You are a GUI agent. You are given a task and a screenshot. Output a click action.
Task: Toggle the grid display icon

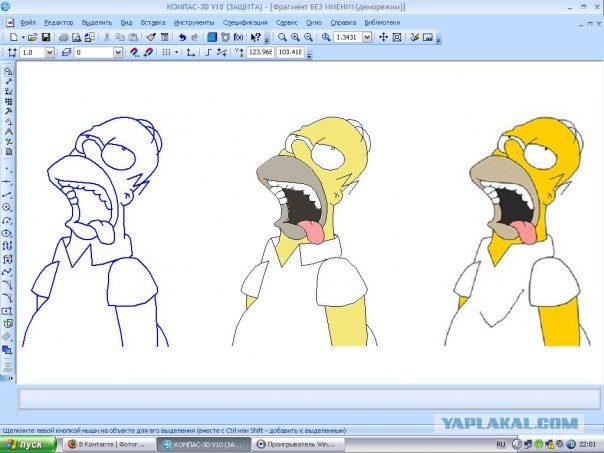(x=166, y=52)
